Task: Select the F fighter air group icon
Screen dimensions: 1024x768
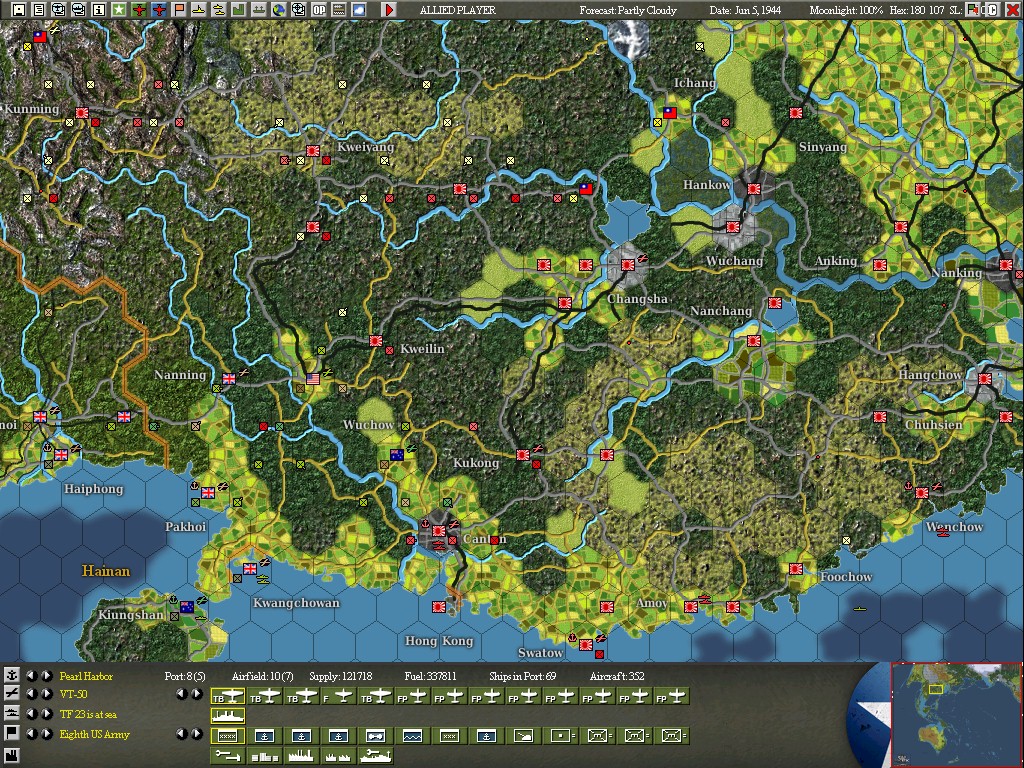Action: tap(338, 696)
